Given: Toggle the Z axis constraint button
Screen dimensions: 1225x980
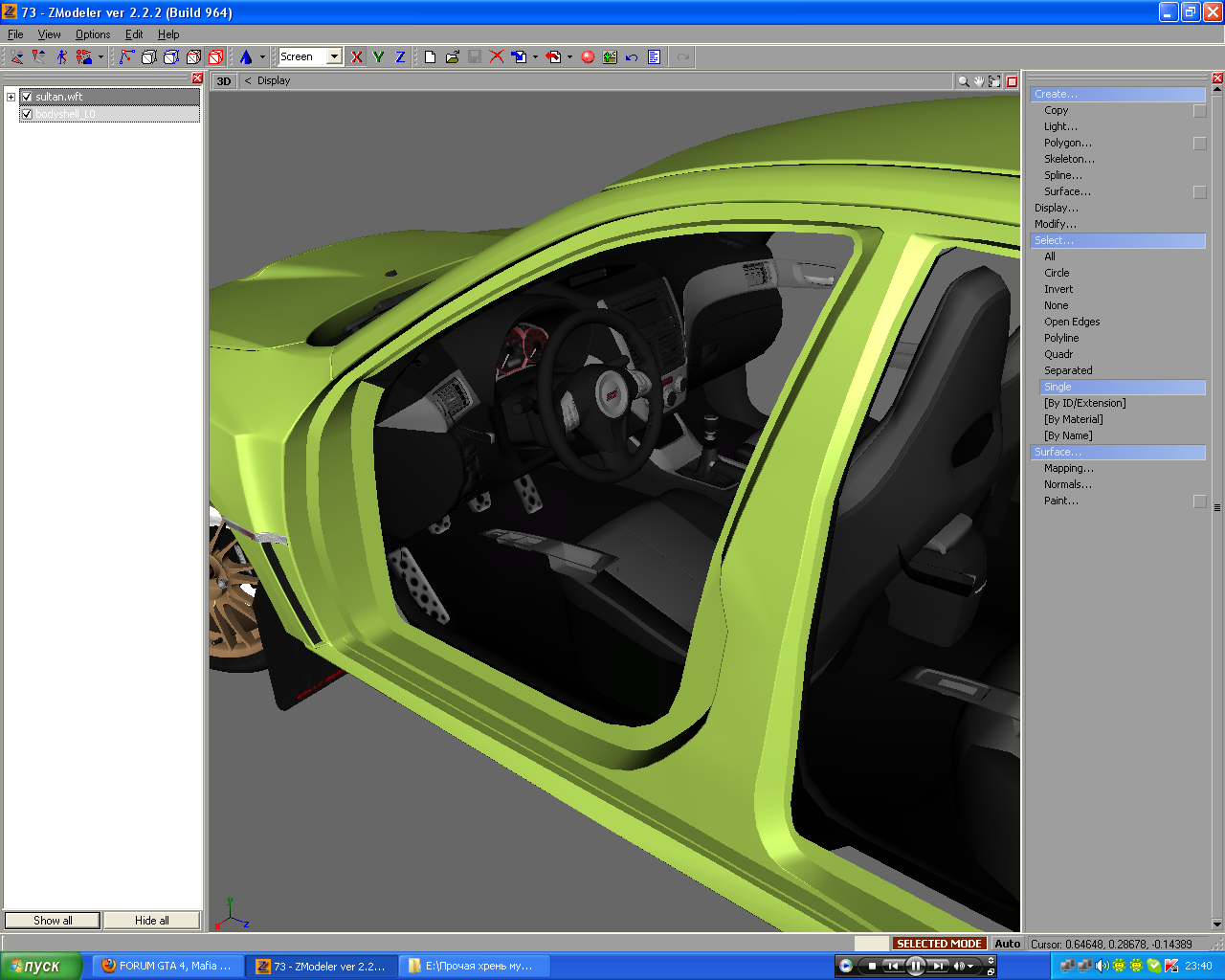Looking at the screenshot, I should point(400,57).
